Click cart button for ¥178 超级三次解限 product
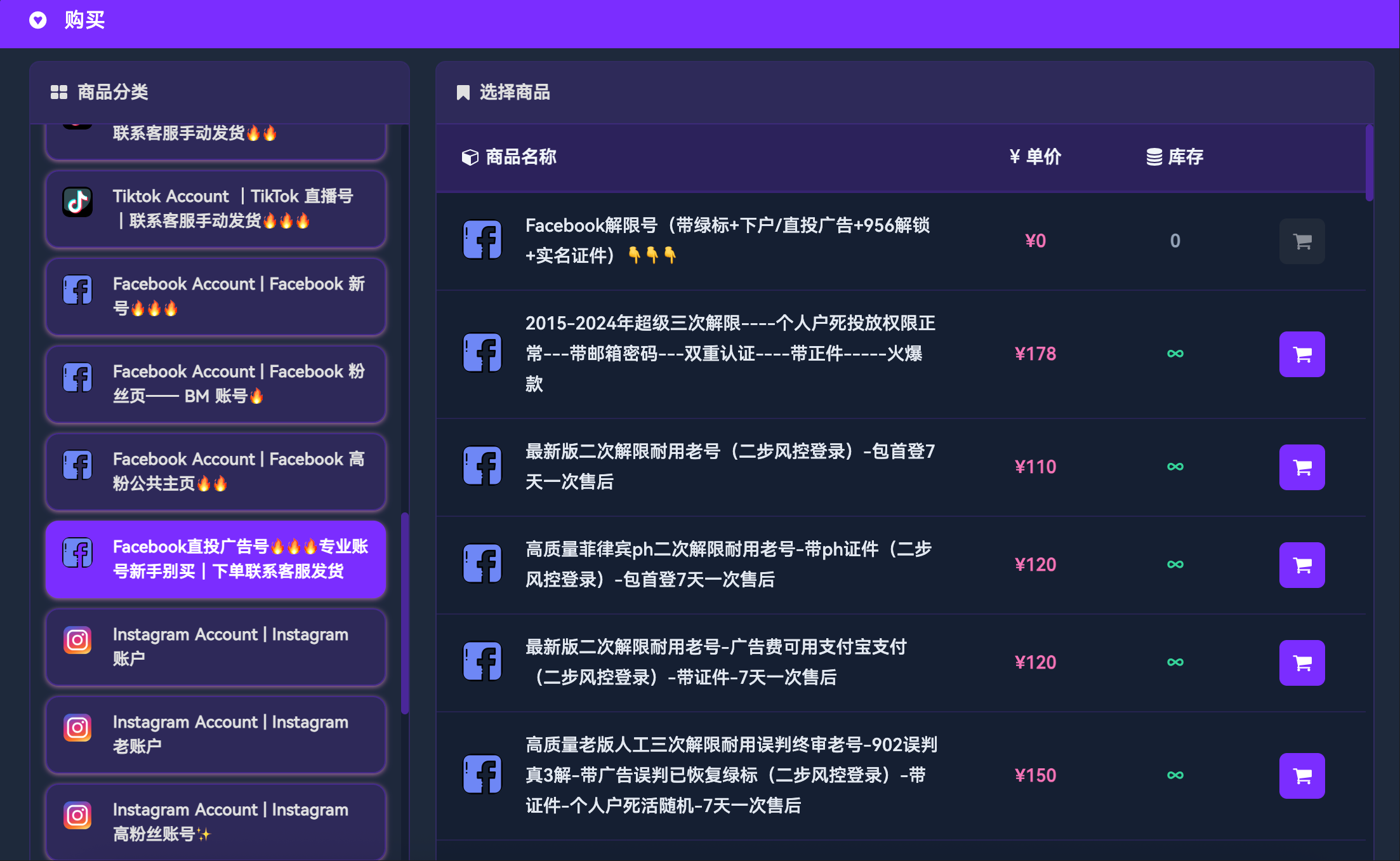 (1302, 354)
